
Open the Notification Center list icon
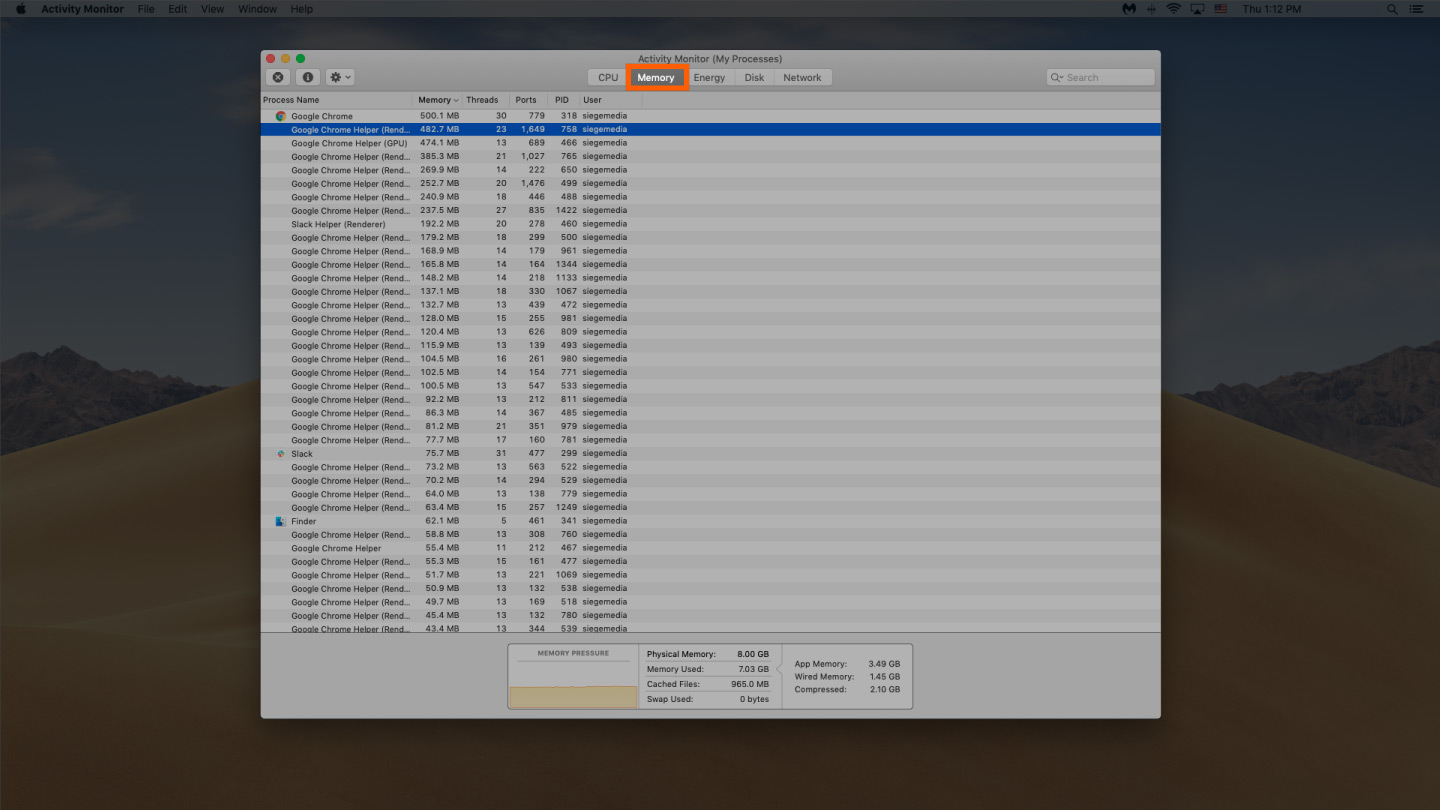point(1417,9)
